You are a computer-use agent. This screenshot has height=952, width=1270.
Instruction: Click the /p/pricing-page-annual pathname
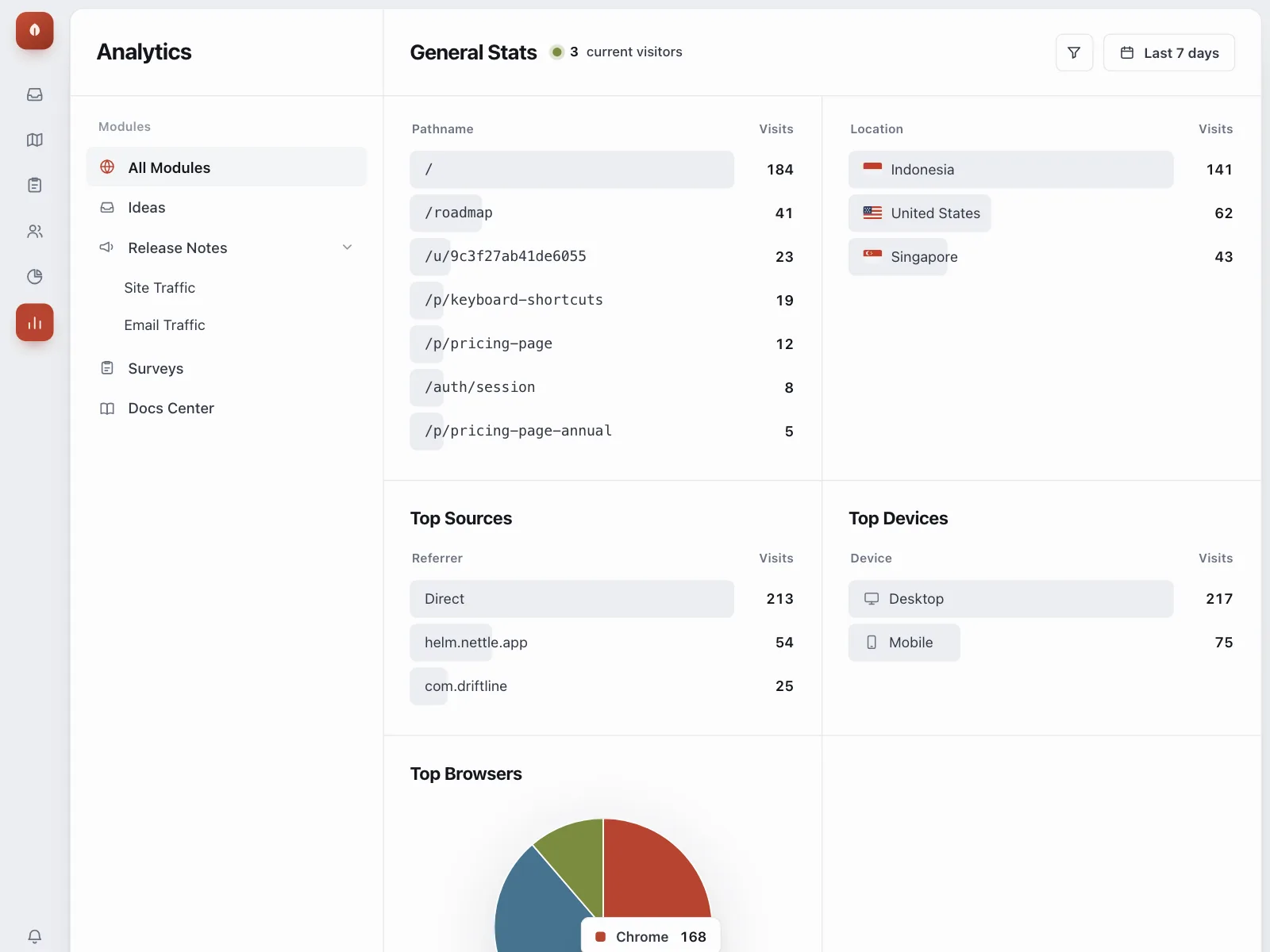coord(518,431)
